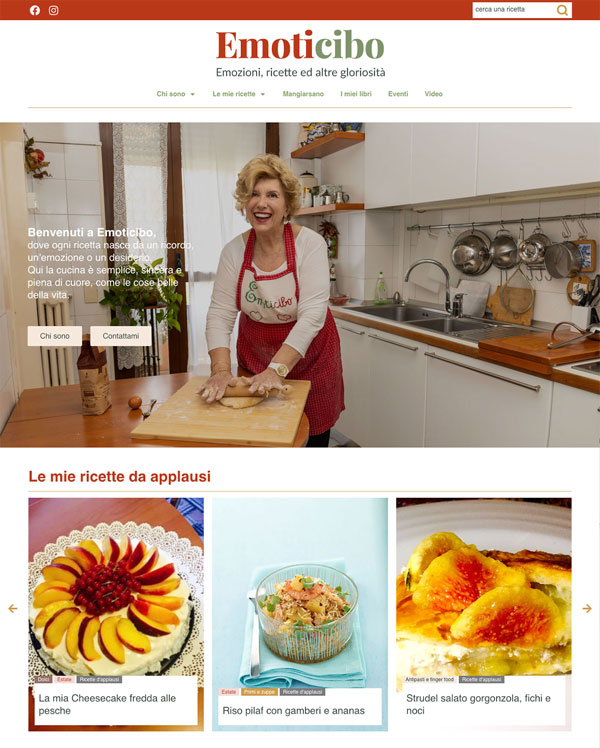Screen dimensions: 600x748
Task: Open the Video section
Action: coord(434,94)
